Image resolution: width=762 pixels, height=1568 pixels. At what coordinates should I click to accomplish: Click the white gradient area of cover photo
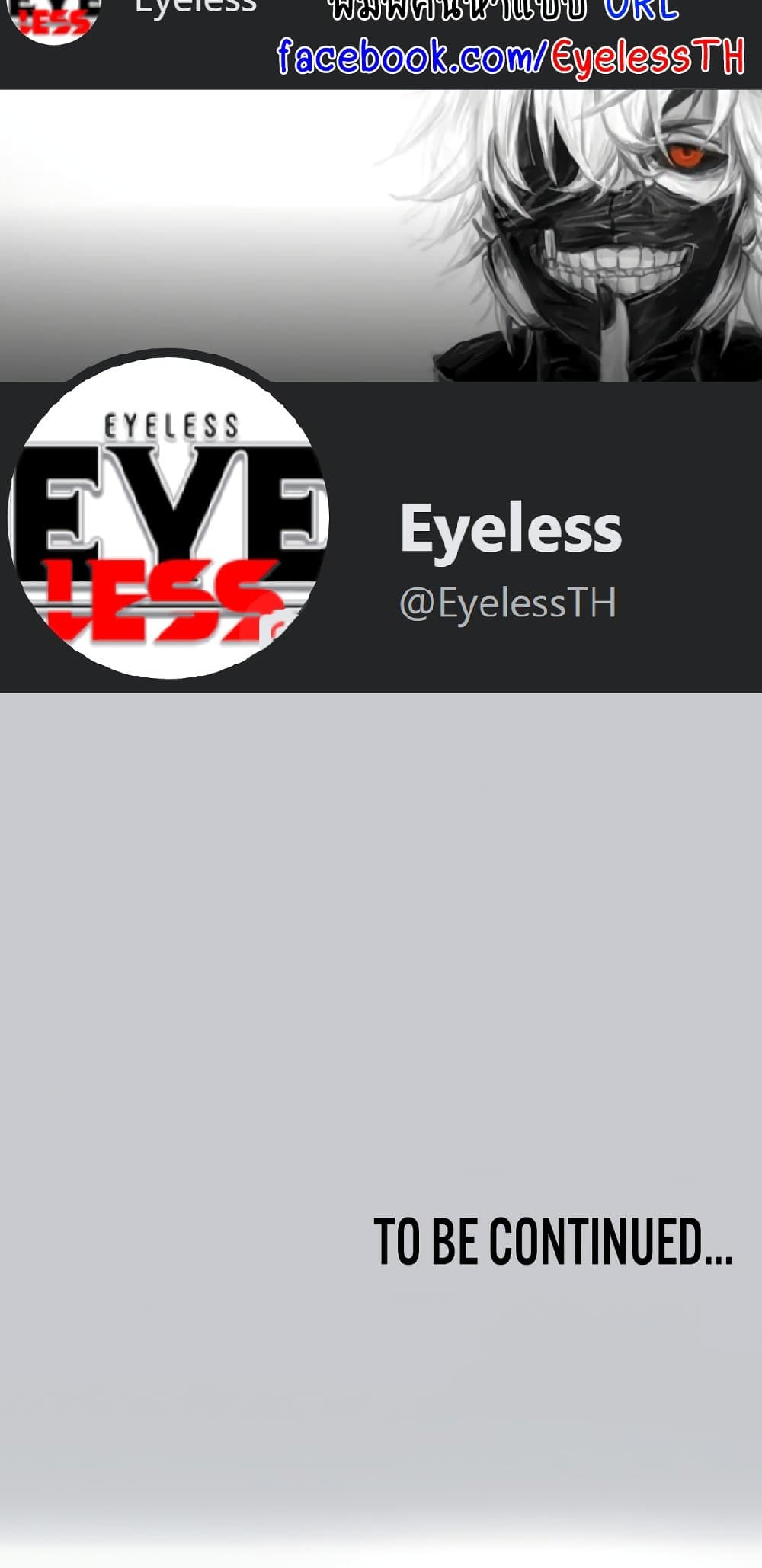(x=190, y=229)
